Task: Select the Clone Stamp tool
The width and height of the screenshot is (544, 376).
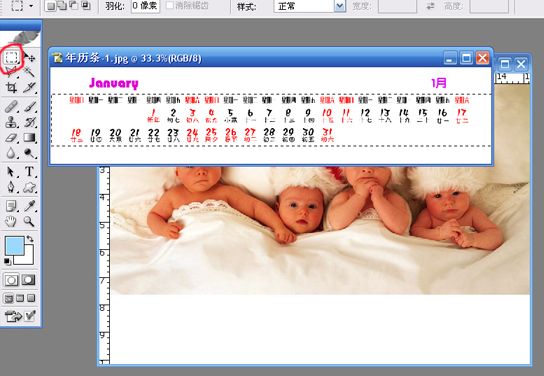Action: [11, 122]
